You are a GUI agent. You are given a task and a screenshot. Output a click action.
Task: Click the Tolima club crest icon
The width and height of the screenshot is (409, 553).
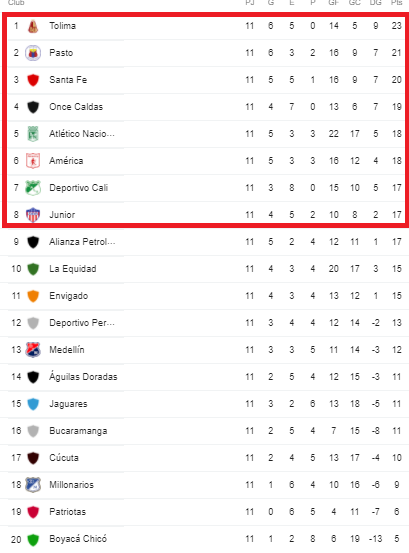[33, 26]
